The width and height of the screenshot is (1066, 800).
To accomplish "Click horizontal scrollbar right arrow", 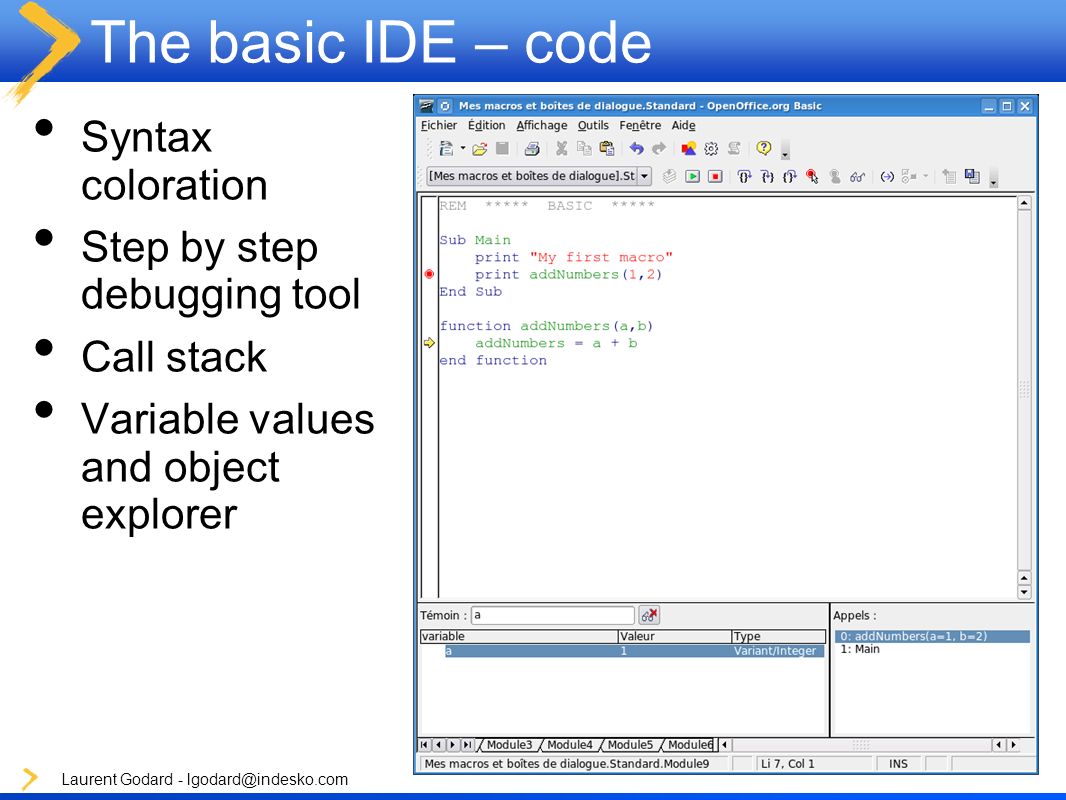I will pyautogui.click(x=1014, y=745).
